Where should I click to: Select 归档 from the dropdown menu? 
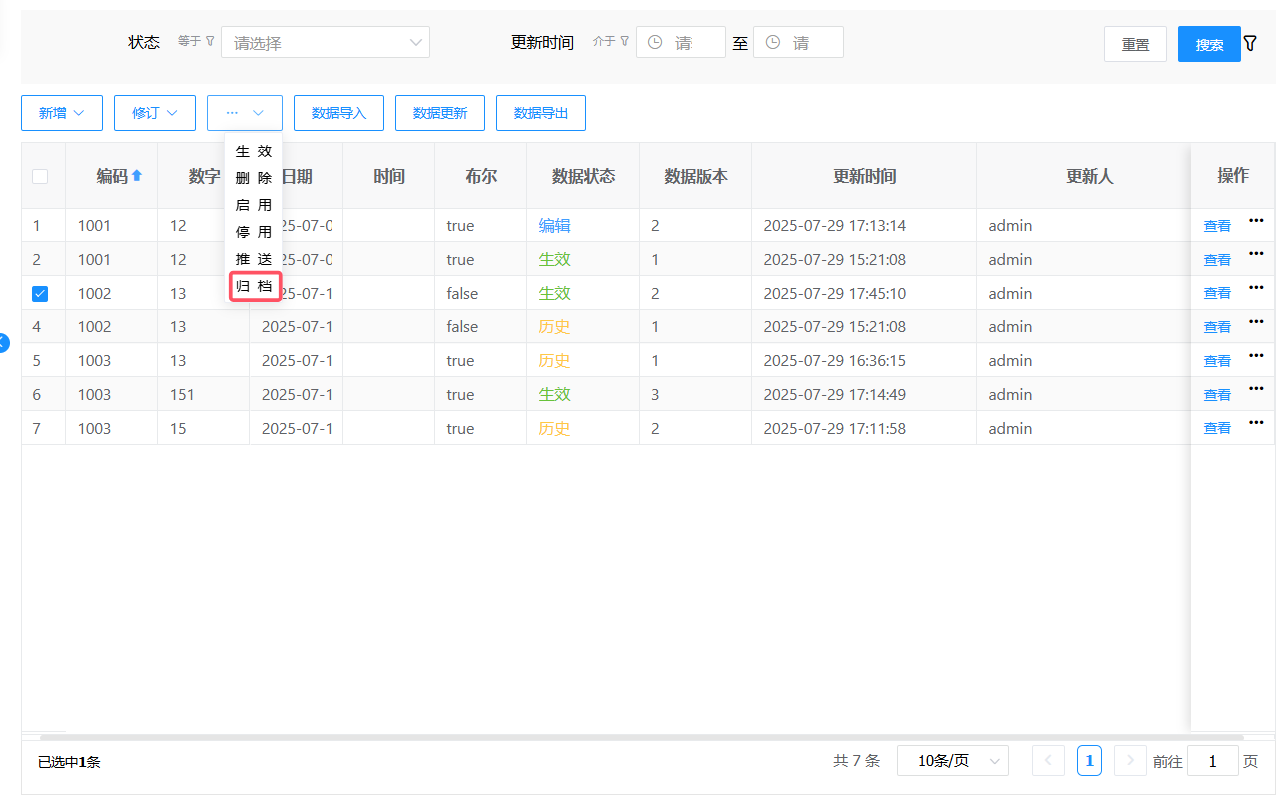[x=254, y=287]
